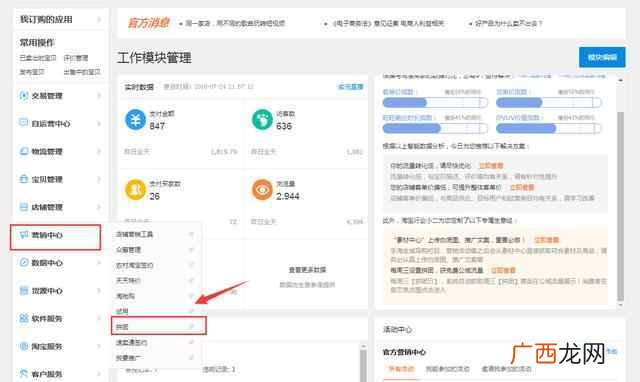The width and height of the screenshot is (640, 382).
Task: Select 试用 in the marketing submenu
Action: click(x=122, y=311)
